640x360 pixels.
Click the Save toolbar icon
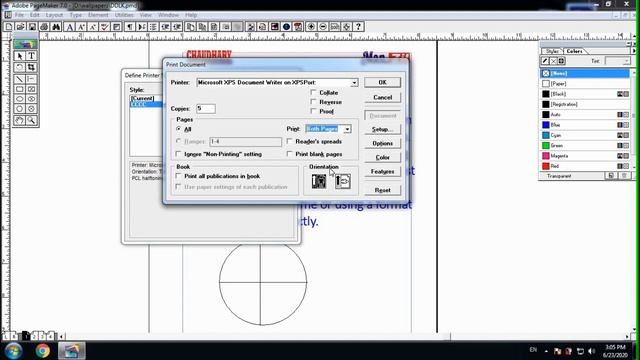click(32, 27)
